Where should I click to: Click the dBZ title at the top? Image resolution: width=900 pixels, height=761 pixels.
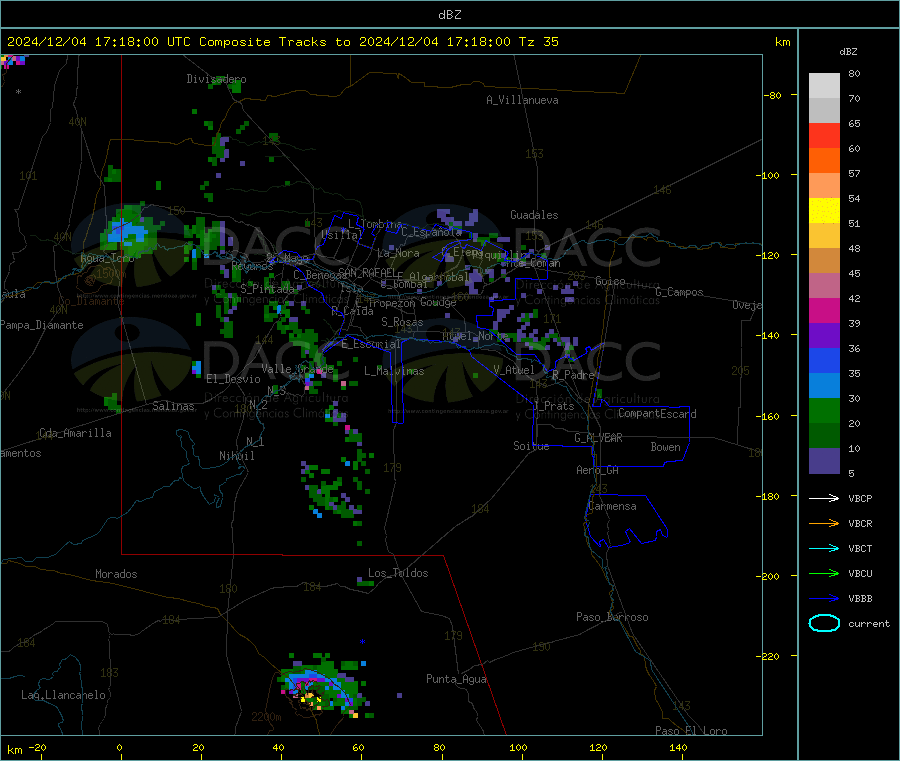tap(449, 15)
